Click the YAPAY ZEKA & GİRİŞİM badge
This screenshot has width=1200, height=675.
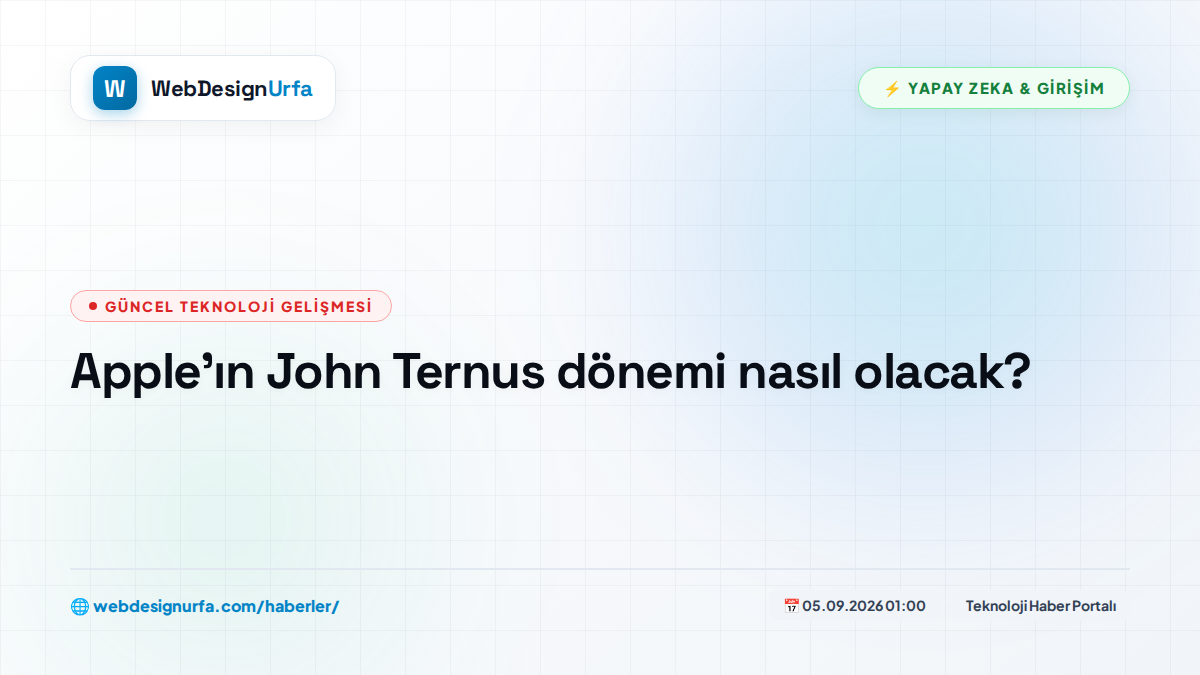[x=994, y=88]
